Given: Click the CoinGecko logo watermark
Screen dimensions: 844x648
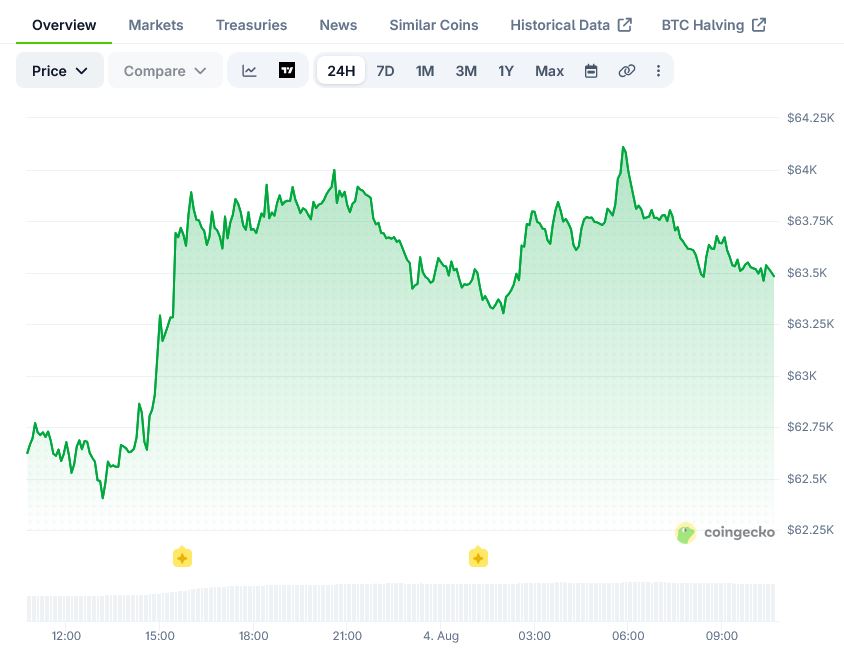Looking at the screenshot, I should click(725, 532).
